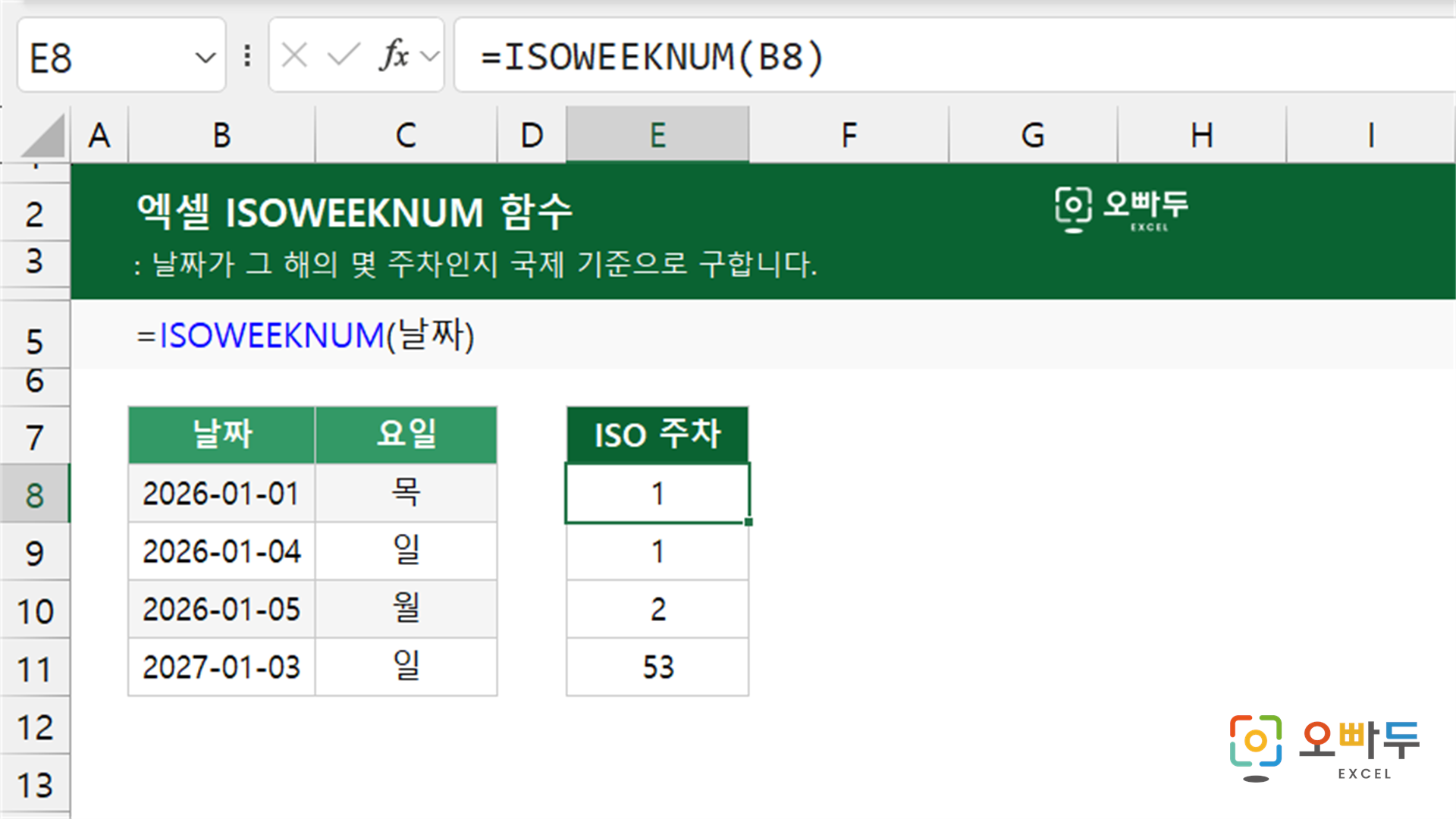Select the 요일 header cell

[406, 435]
